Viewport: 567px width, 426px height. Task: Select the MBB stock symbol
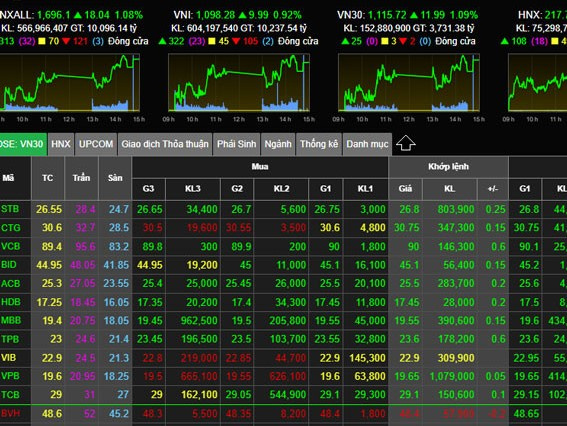11,320
